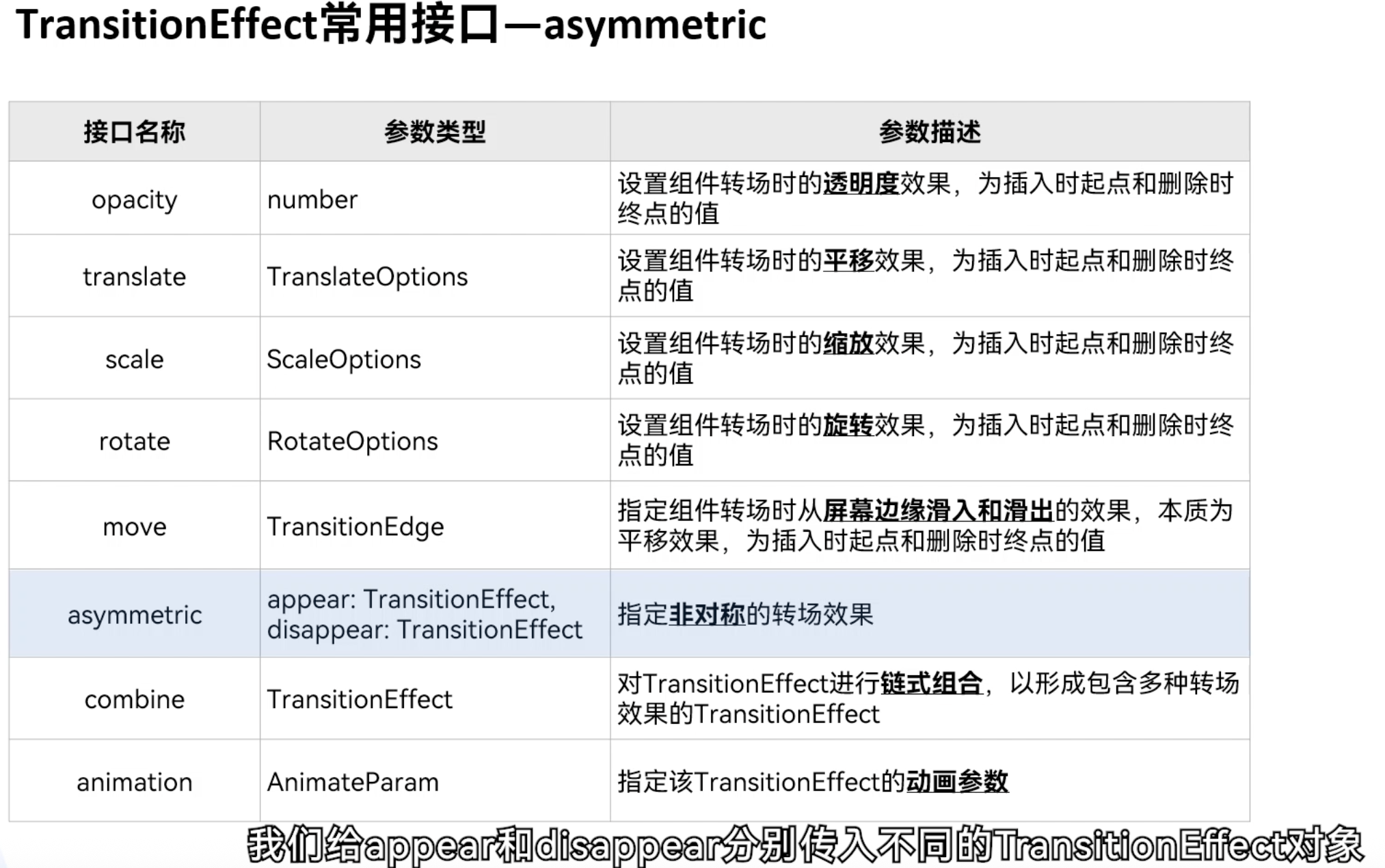Screen dimensions: 1385x868
Task: Click the slide title 'TransitionEffect常用接口—asymmetric'
Action: (x=391, y=26)
